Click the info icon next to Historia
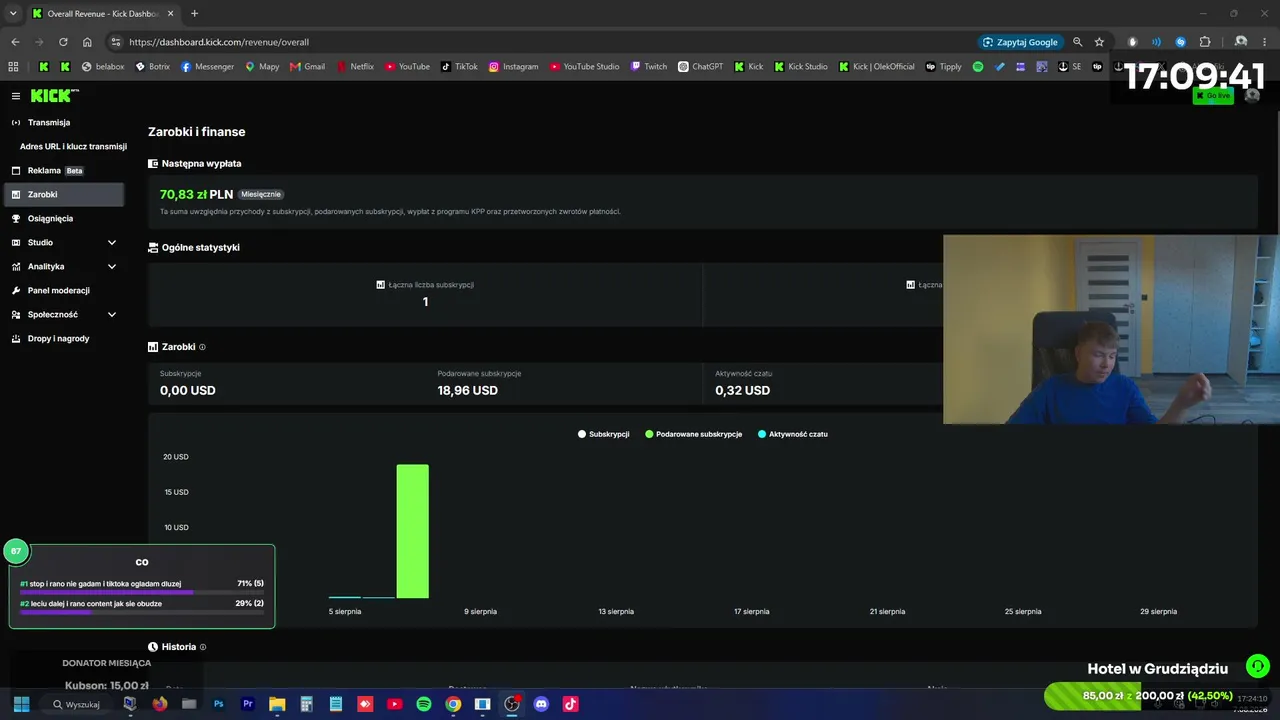 pos(203,647)
